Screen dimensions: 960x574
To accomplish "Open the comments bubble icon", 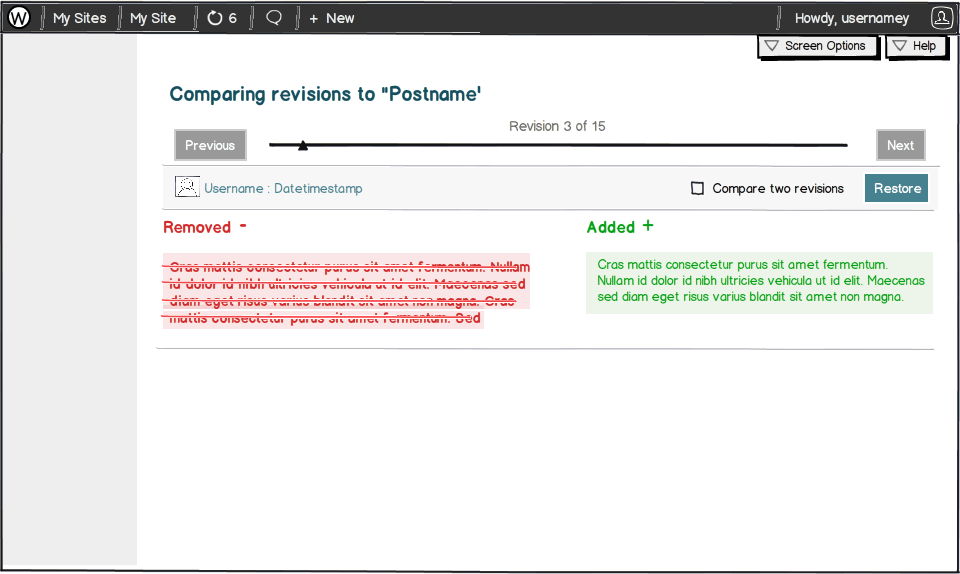I will [273, 18].
